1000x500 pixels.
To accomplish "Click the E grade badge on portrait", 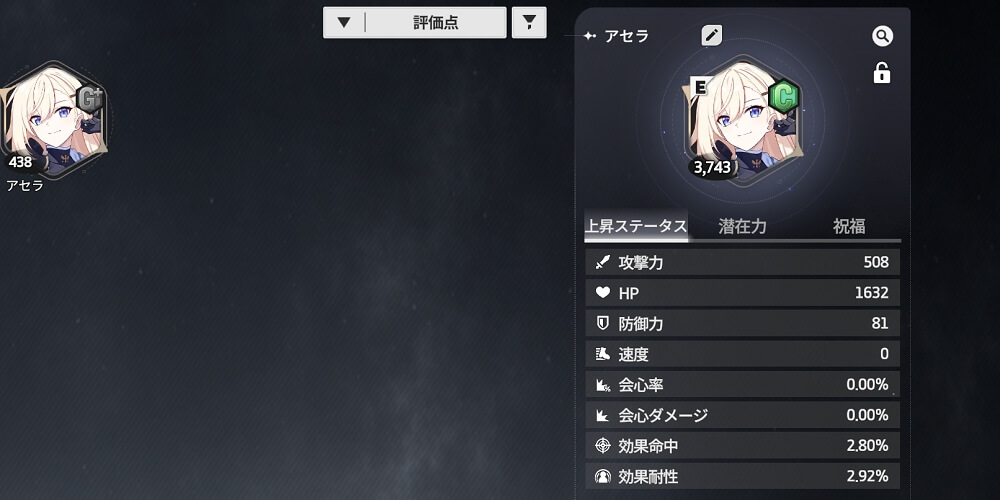I will pos(700,85).
